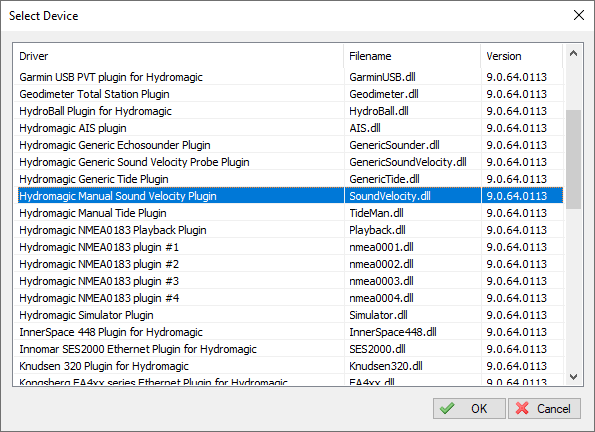Click the scroll up arrow
The width and height of the screenshot is (595, 432).
point(573,54)
